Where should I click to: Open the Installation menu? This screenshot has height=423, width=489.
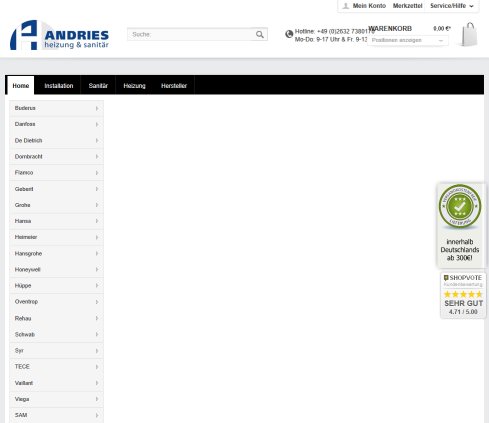click(x=59, y=86)
